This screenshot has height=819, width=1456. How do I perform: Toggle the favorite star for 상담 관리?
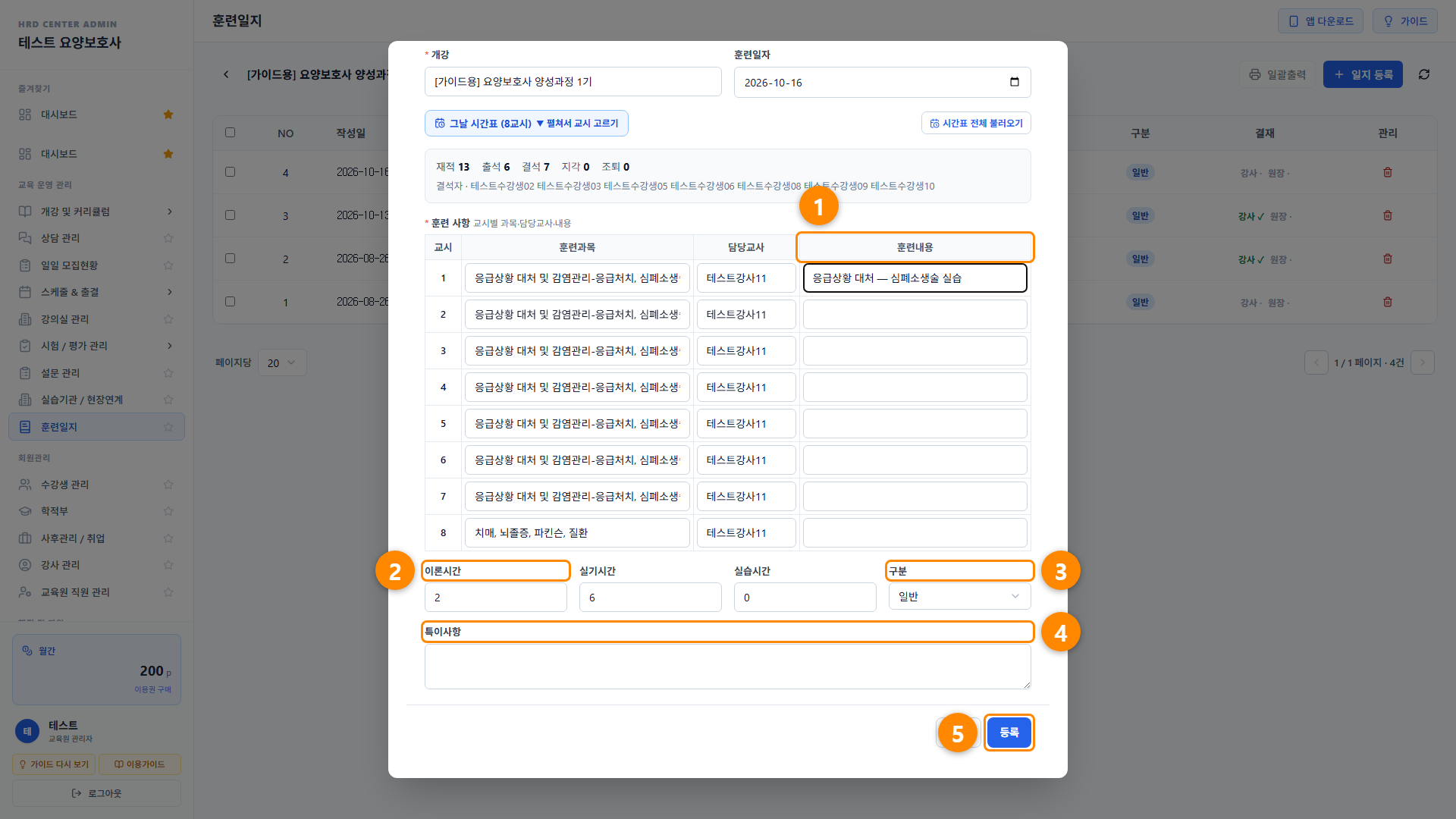point(168,238)
